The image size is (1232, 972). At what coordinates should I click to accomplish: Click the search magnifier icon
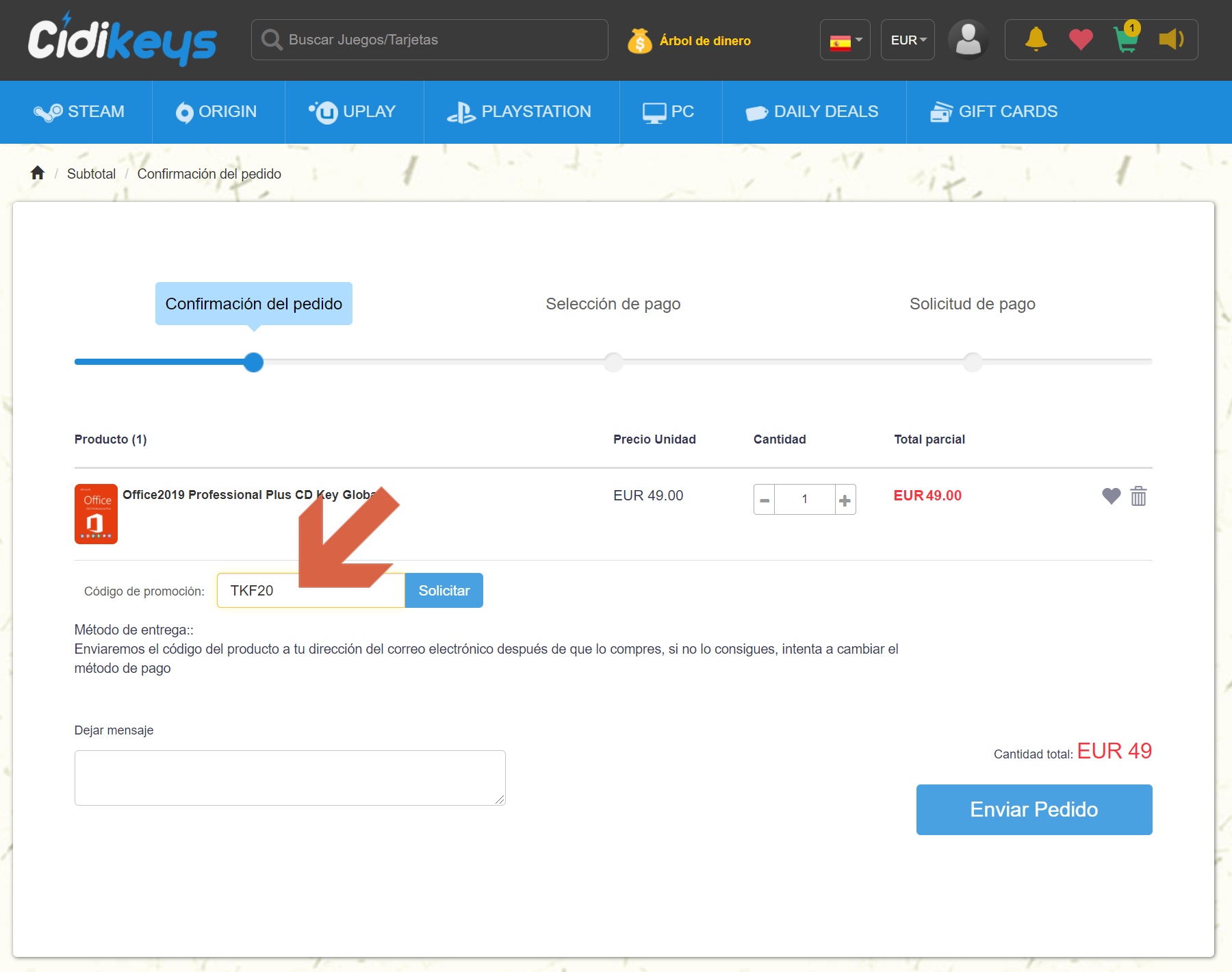[x=272, y=40]
